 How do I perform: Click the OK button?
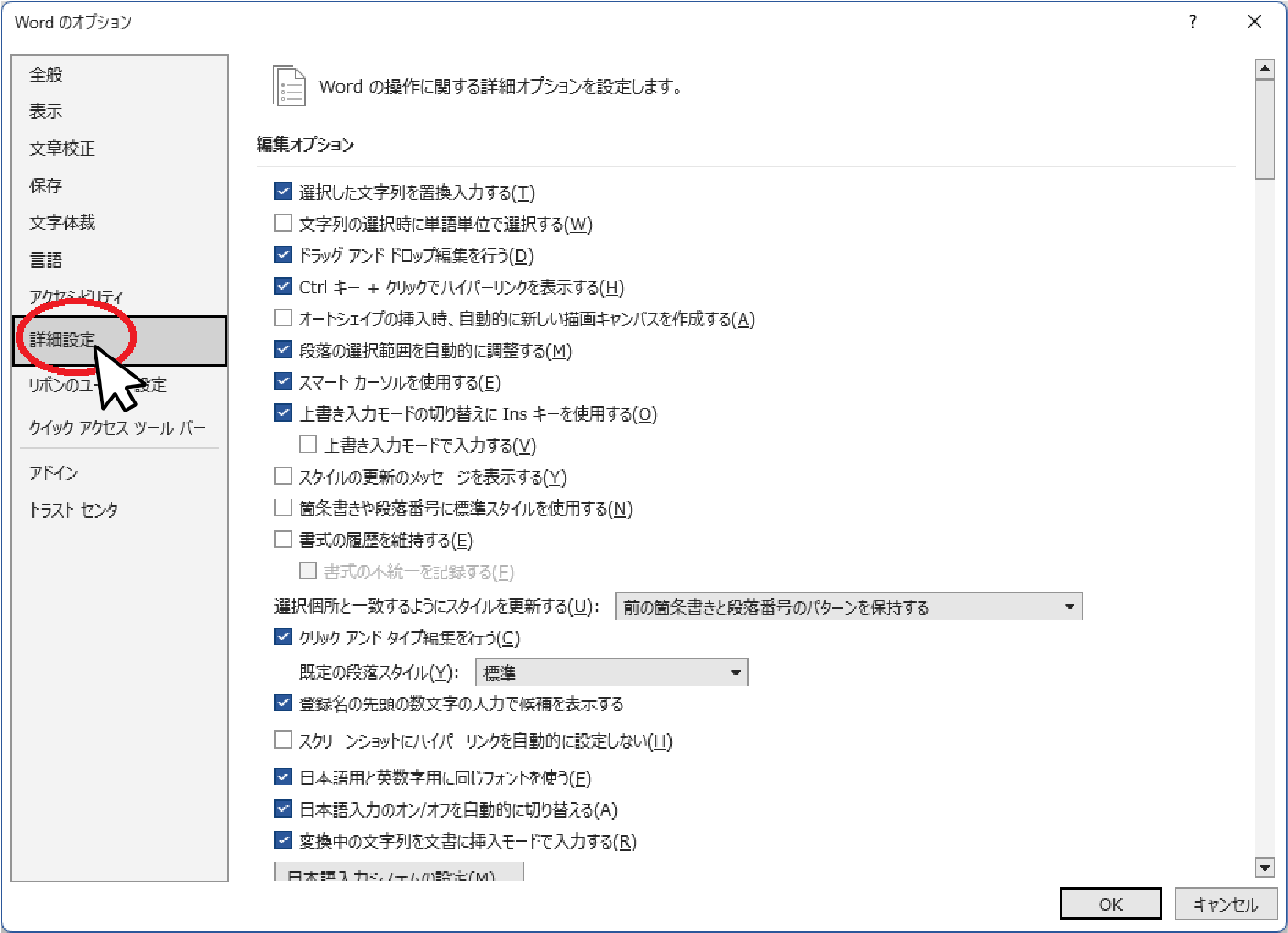pos(1111,904)
